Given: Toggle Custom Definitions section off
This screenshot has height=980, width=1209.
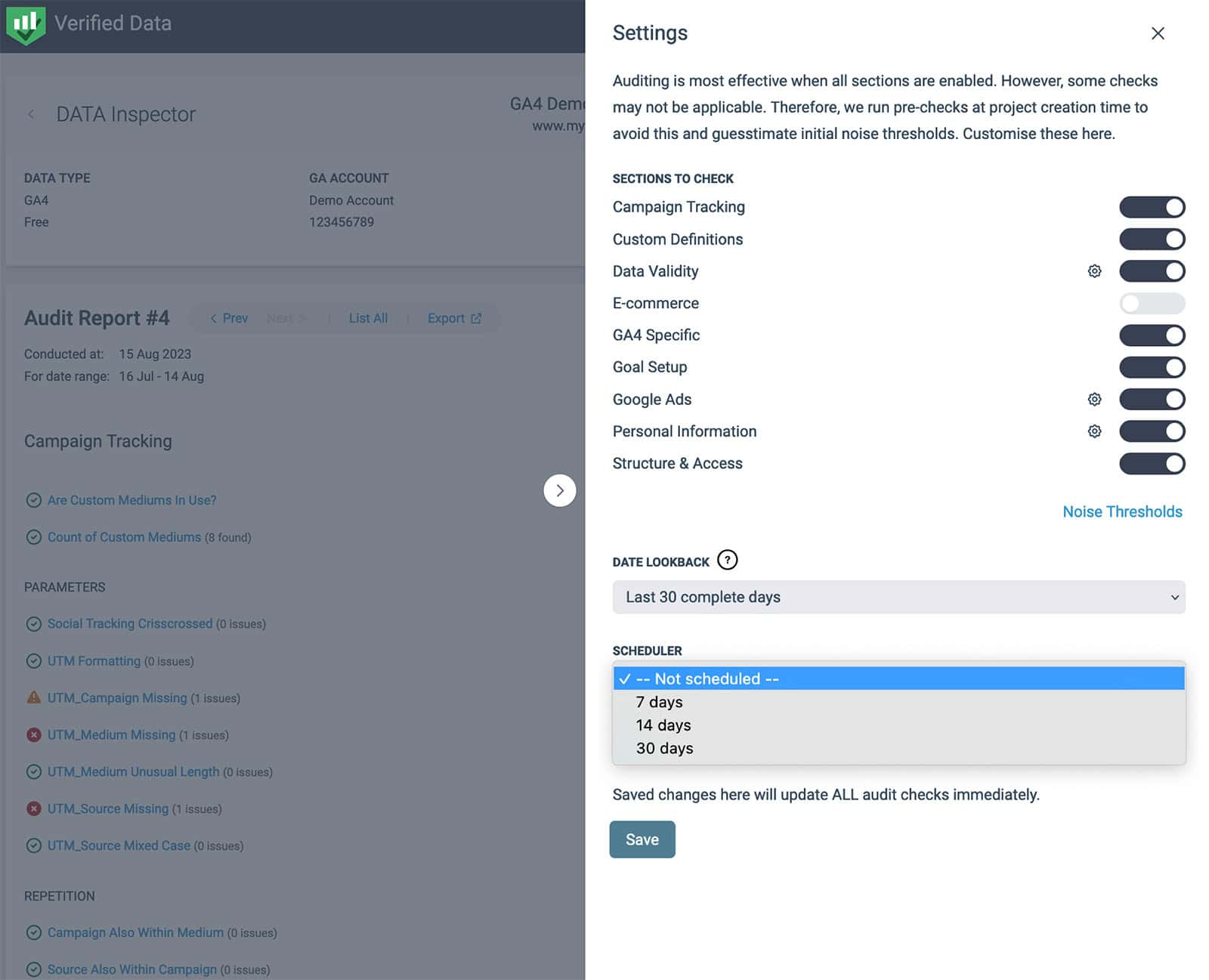Looking at the screenshot, I should [x=1152, y=240].
